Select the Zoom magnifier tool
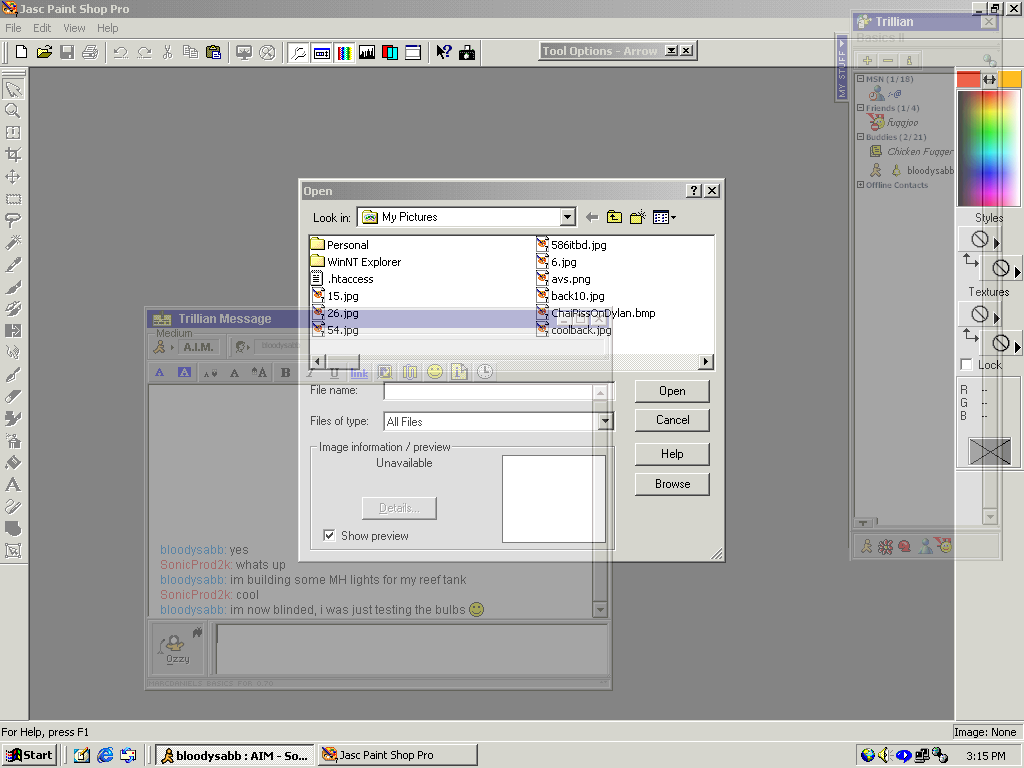The height and width of the screenshot is (768, 1024). point(13,111)
